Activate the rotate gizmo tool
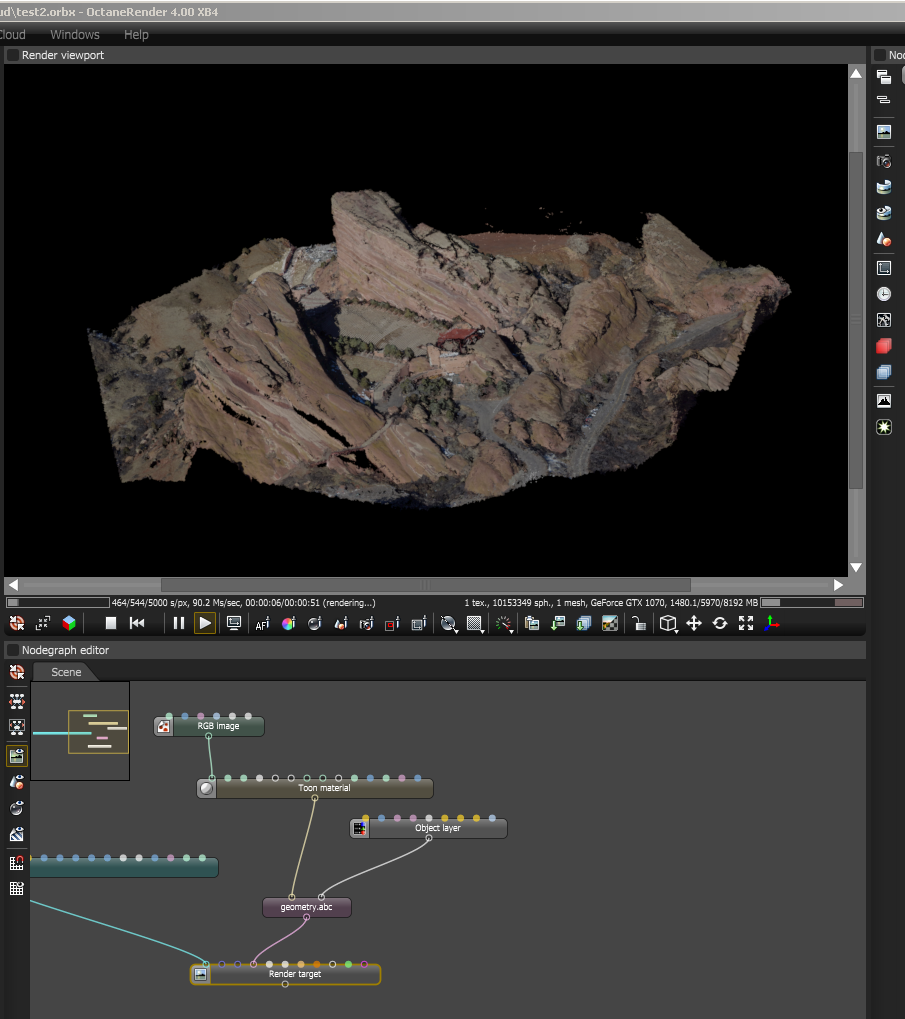 (720, 623)
